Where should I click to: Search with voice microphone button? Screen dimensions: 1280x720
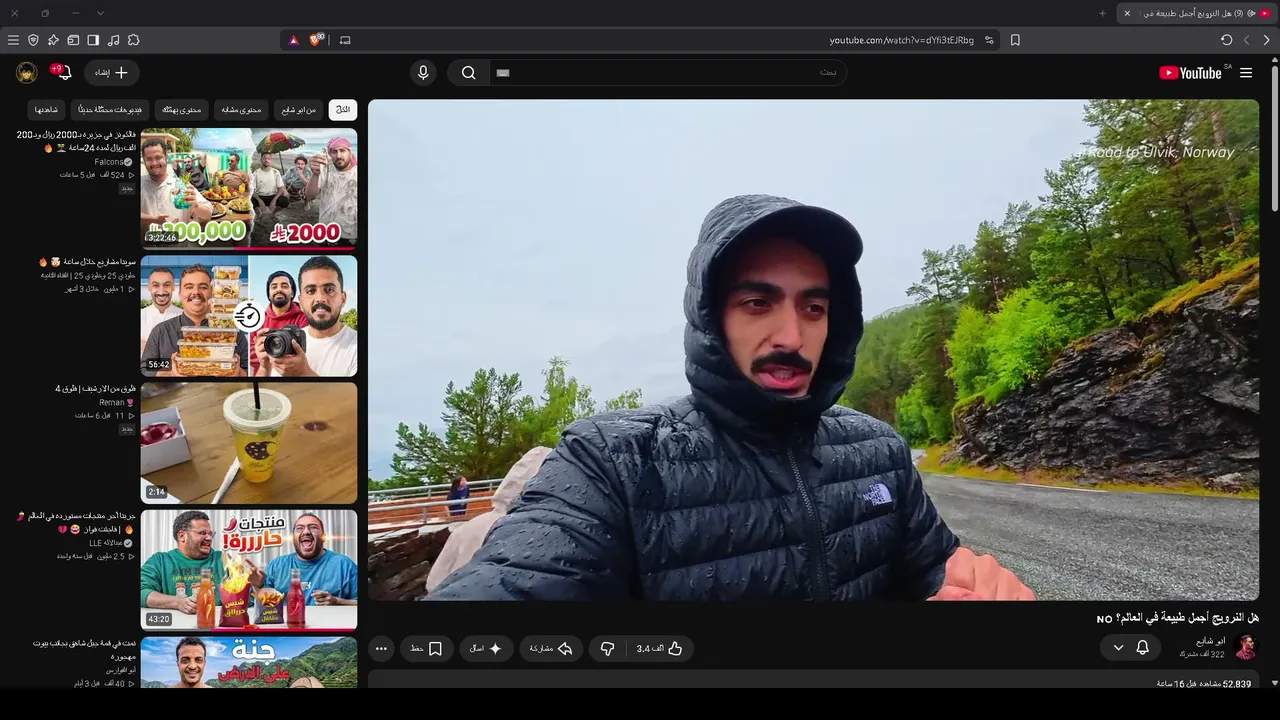tap(423, 72)
